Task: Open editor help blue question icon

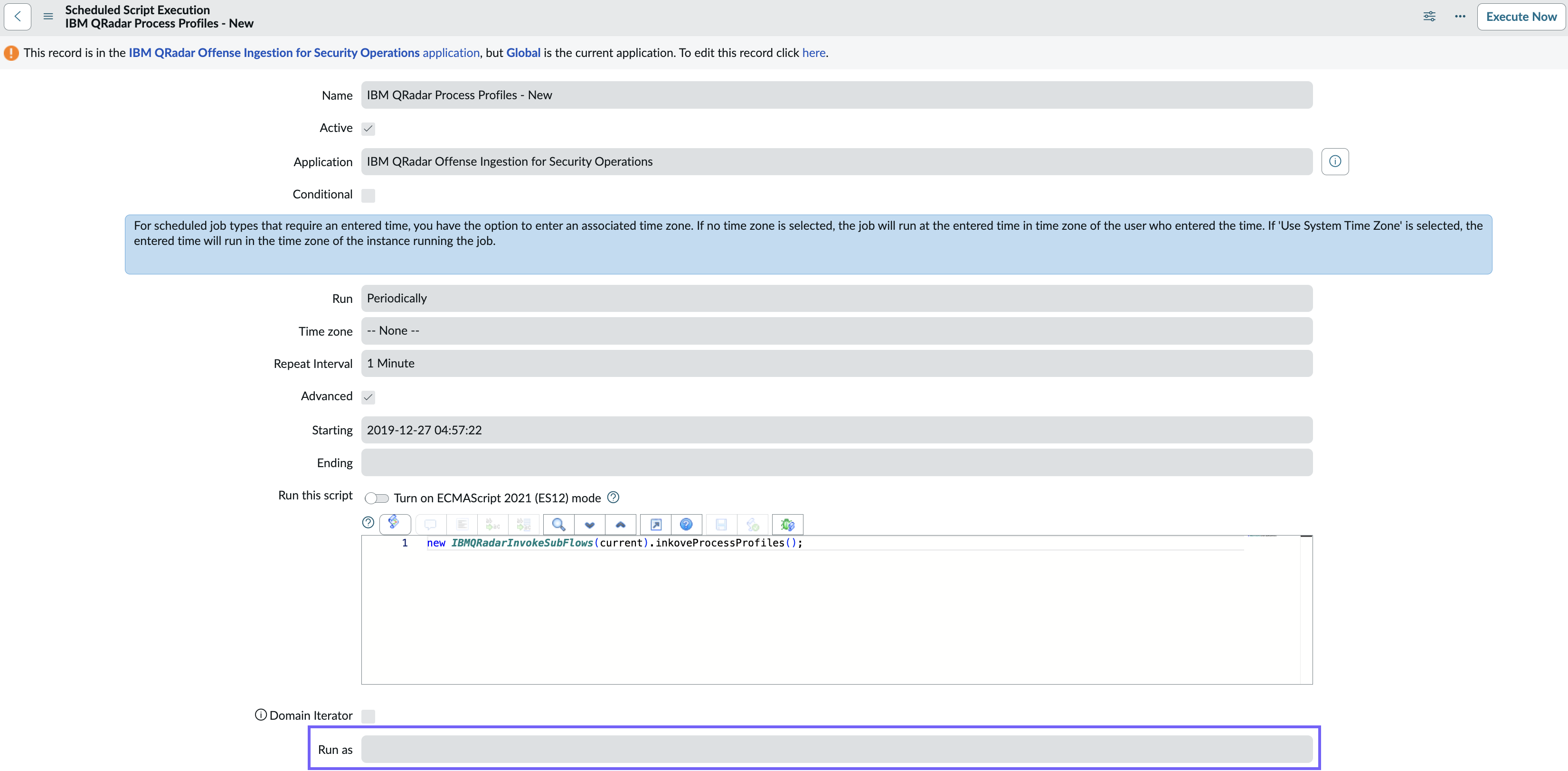Action: click(x=686, y=524)
